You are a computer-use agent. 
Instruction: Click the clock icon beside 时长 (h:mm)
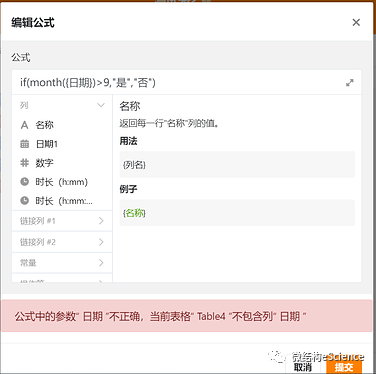(25, 182)
